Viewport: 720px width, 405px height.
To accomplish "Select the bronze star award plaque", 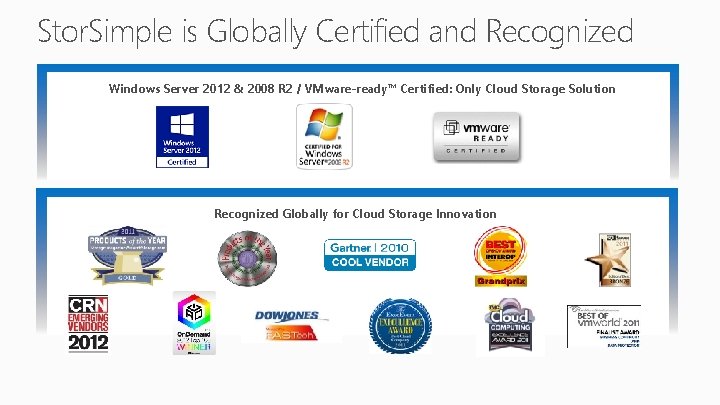I will (x=610, y=260).
